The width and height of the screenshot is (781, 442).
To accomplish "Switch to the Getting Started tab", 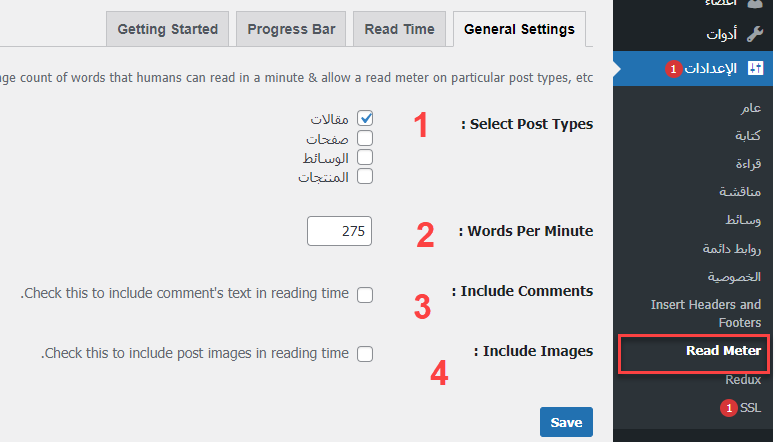I will click(167, 29).
